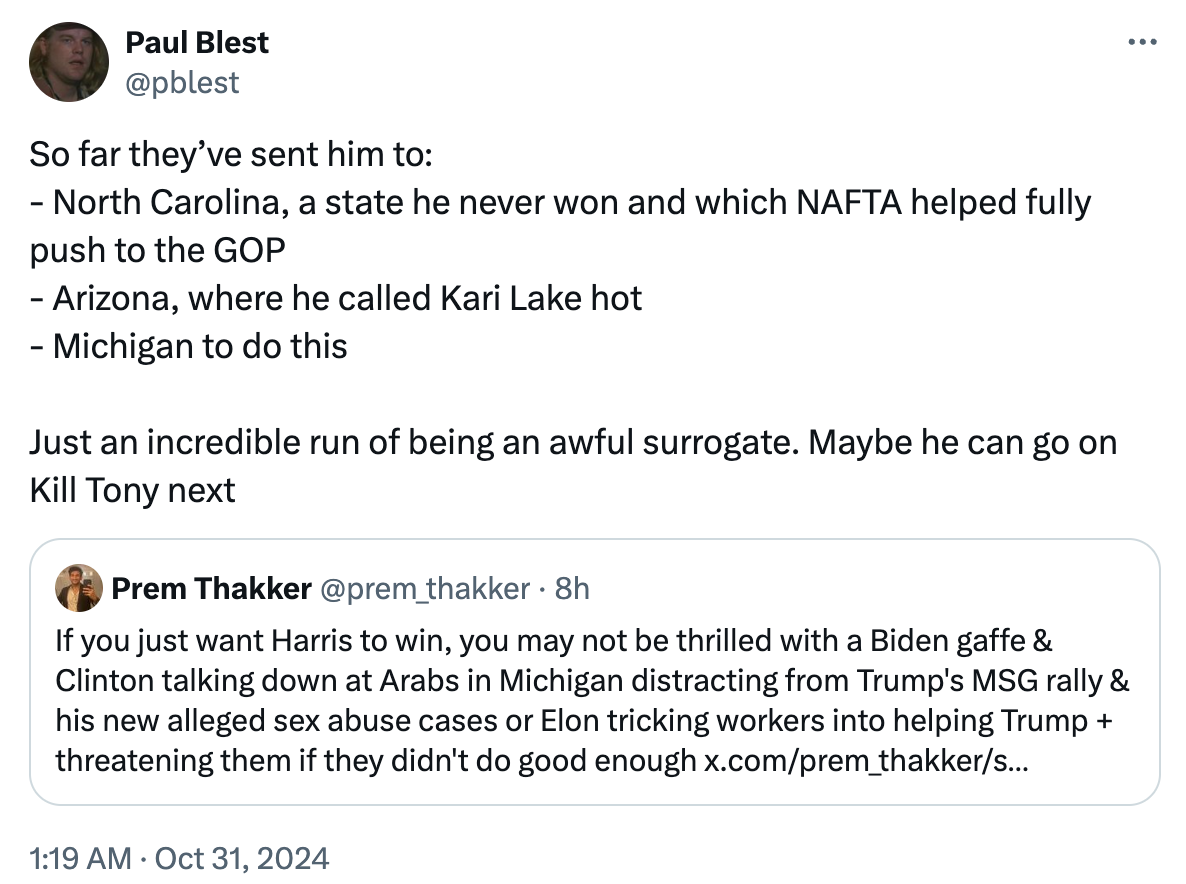This screenshot has width=1186, height=884.
Task: Click the Paul Blest display name
Action: point(196,42)
